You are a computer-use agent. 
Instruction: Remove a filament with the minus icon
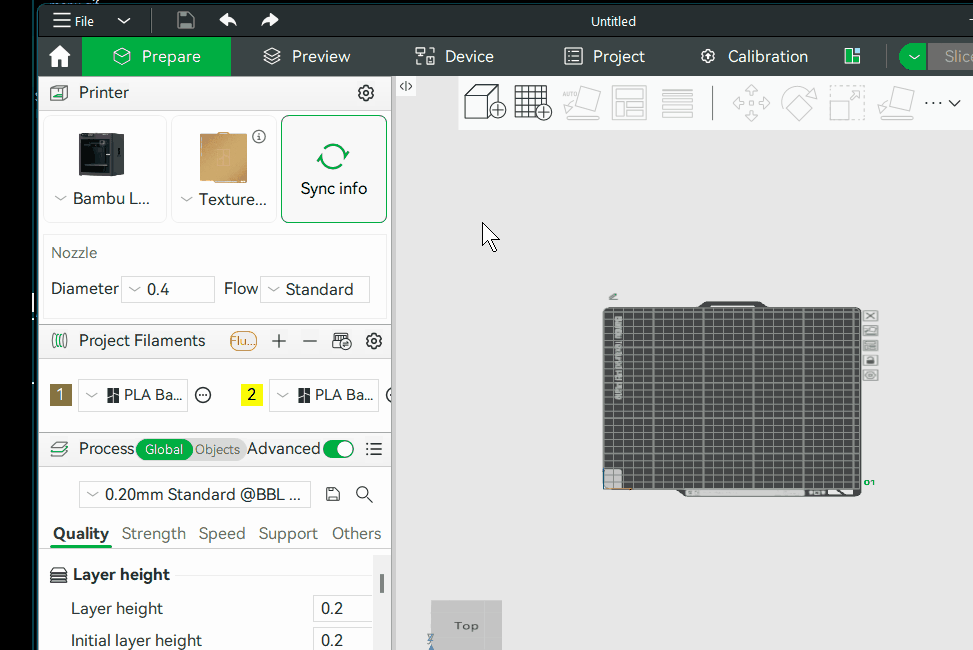coord(310,341)
